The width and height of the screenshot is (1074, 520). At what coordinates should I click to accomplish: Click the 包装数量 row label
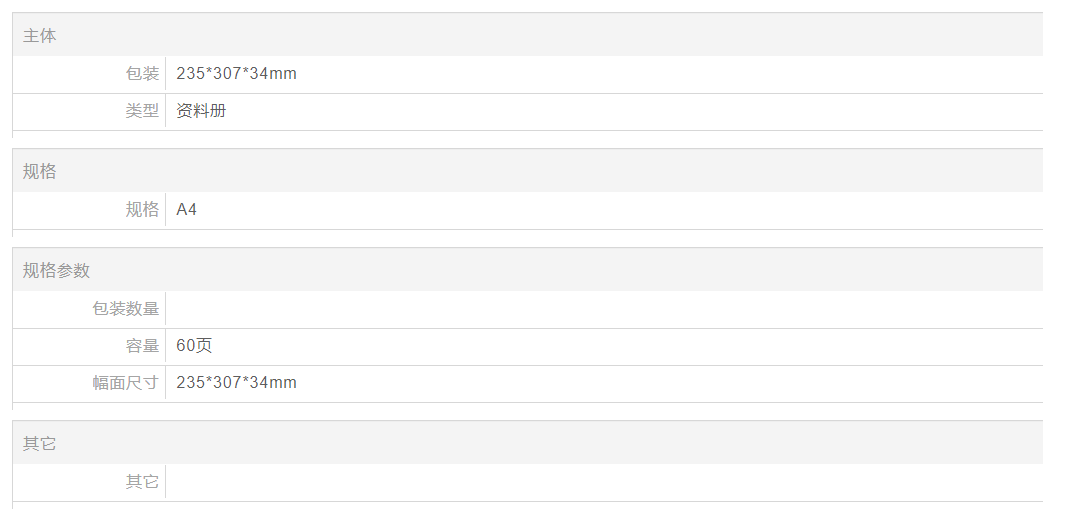pos(126,309)
